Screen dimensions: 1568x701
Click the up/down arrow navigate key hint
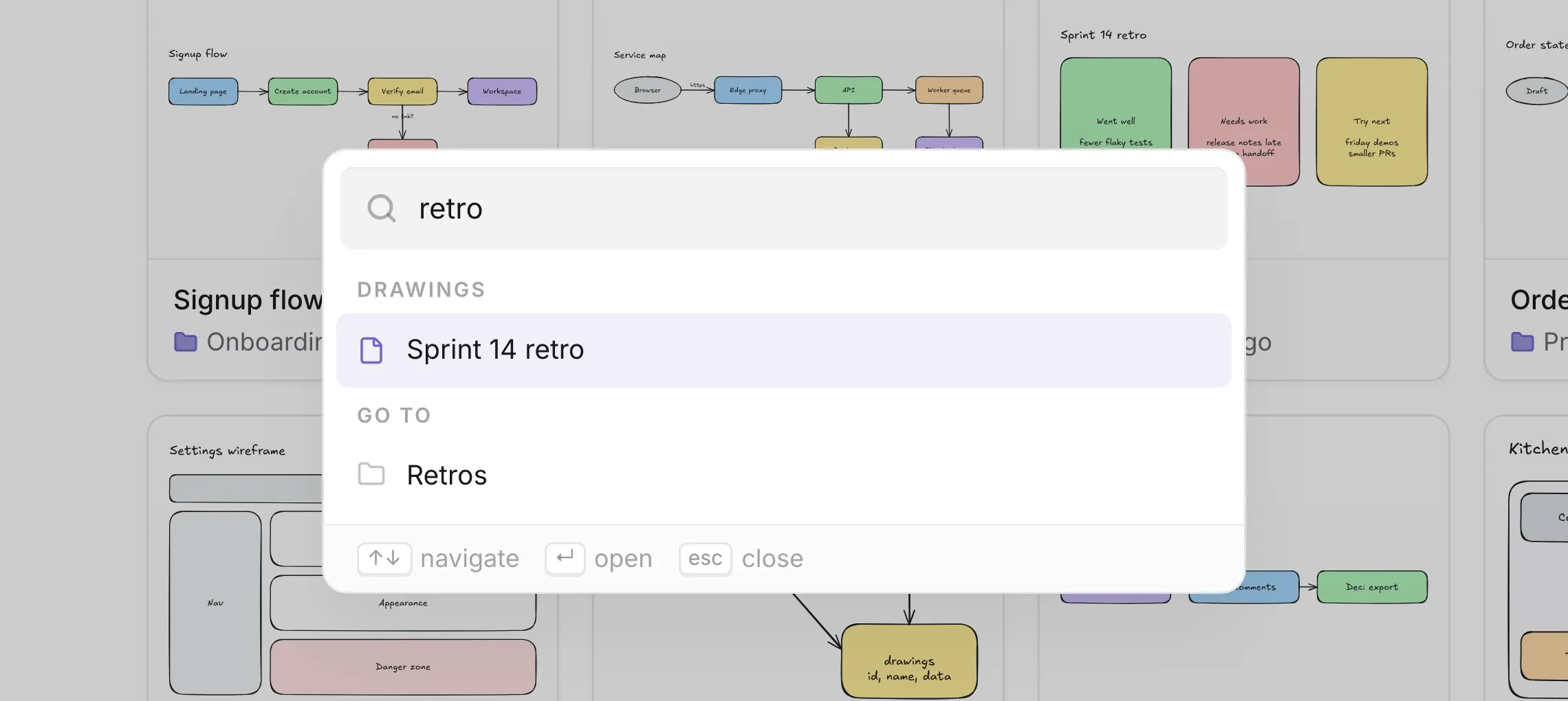[384, 558]
